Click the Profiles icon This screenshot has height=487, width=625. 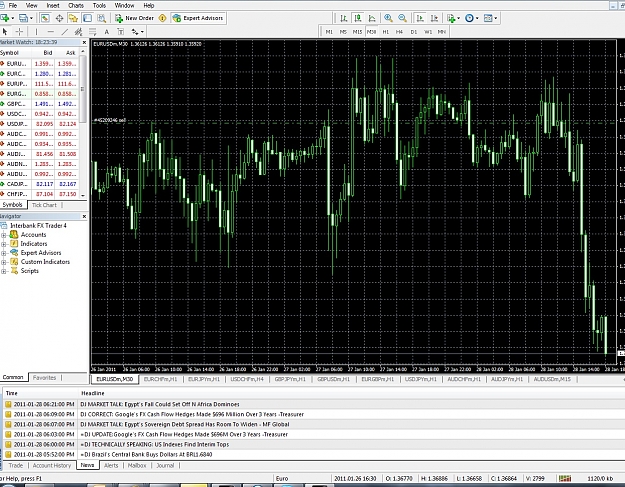tap(24, 18)
